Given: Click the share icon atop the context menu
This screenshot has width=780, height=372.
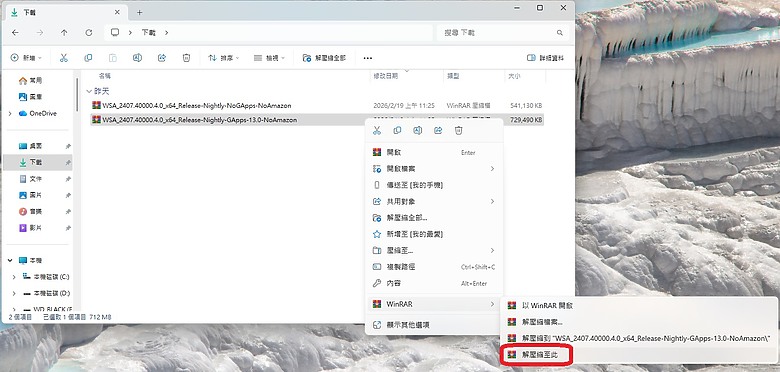Looking at the screenshot, I should (x=438, y=130).
